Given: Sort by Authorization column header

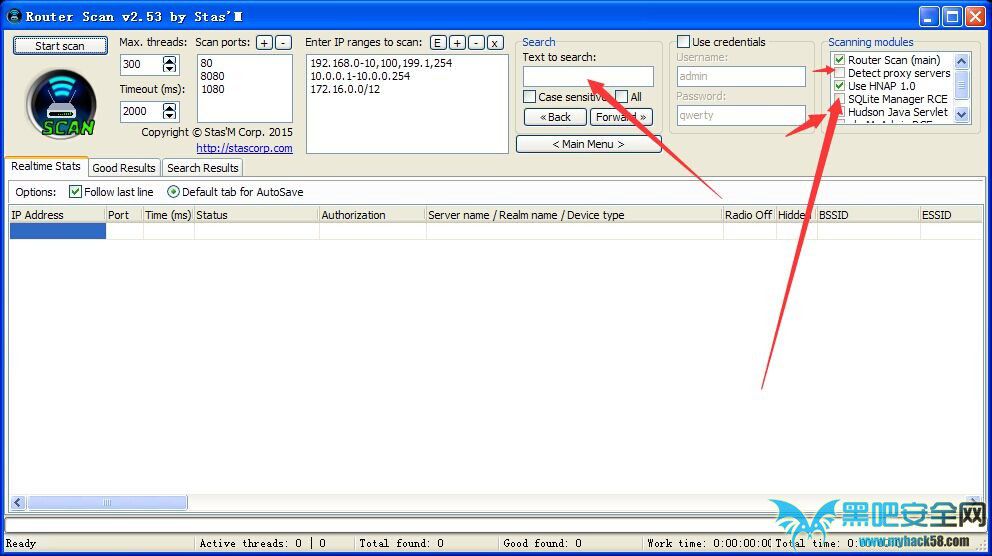Looking at the screenshot, I should (372, 215).
